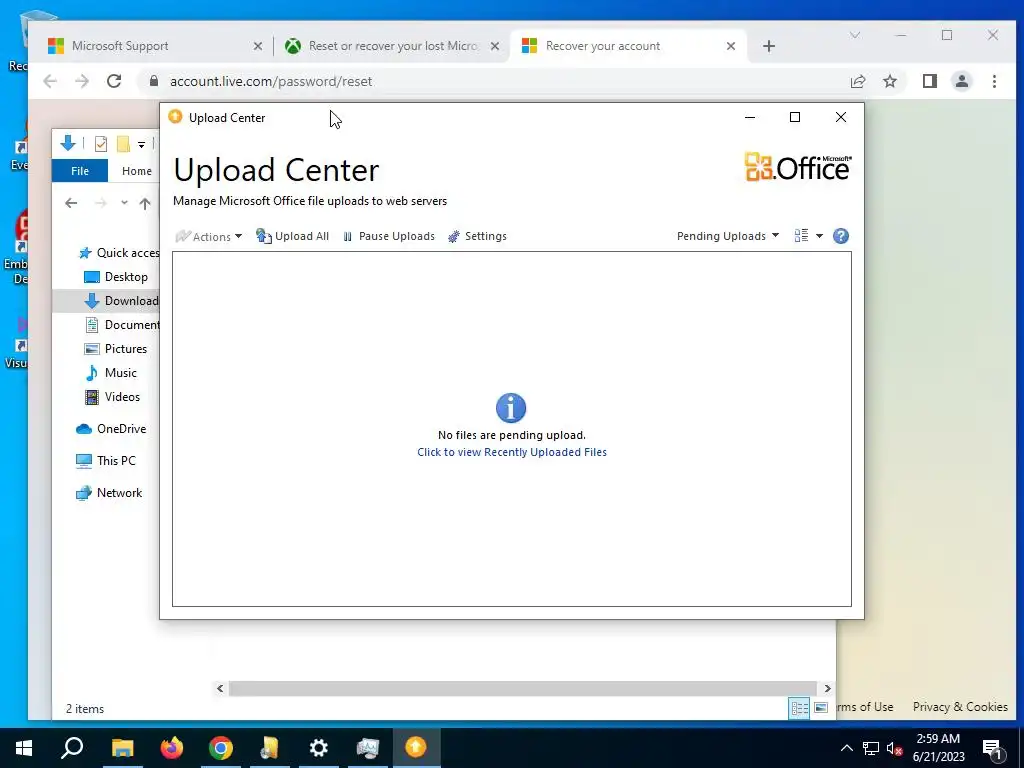Select Quick access in the navigation pane
The height and width of the screenshot is (768, 1024).
118,253
